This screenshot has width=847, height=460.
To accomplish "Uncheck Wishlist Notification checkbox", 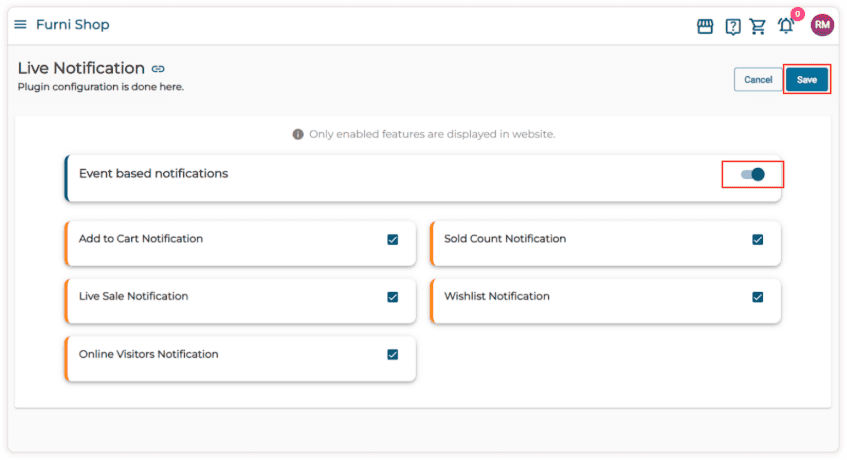I will 758,297.
